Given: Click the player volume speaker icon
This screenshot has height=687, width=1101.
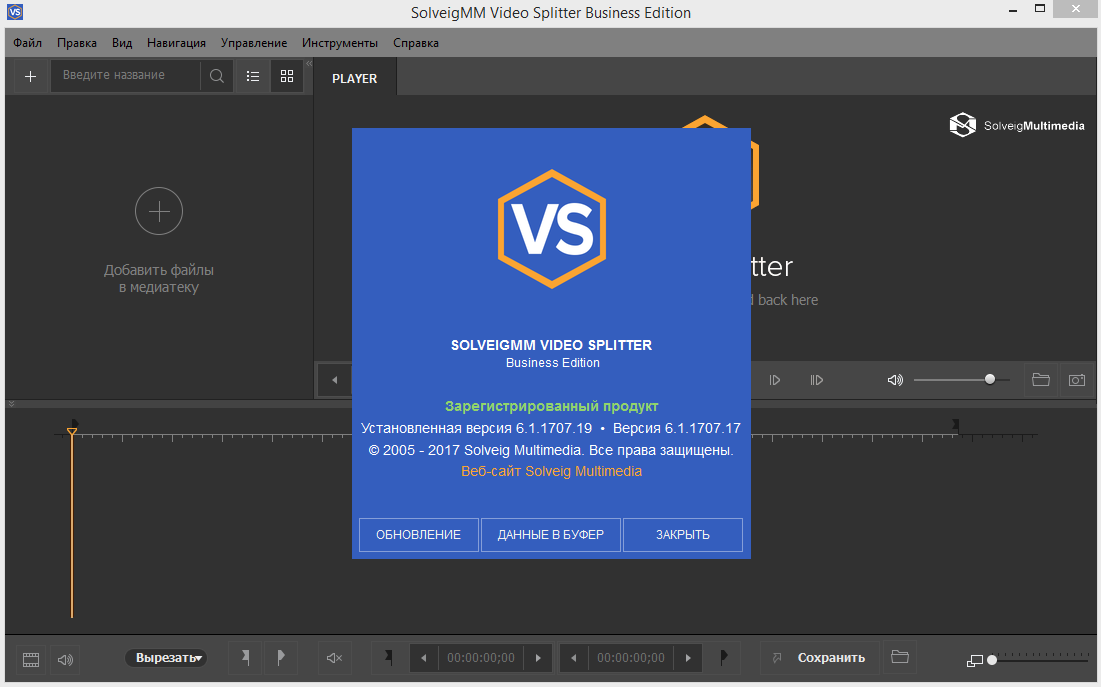Looking at the screenshot, I should [x=895, y=380].
